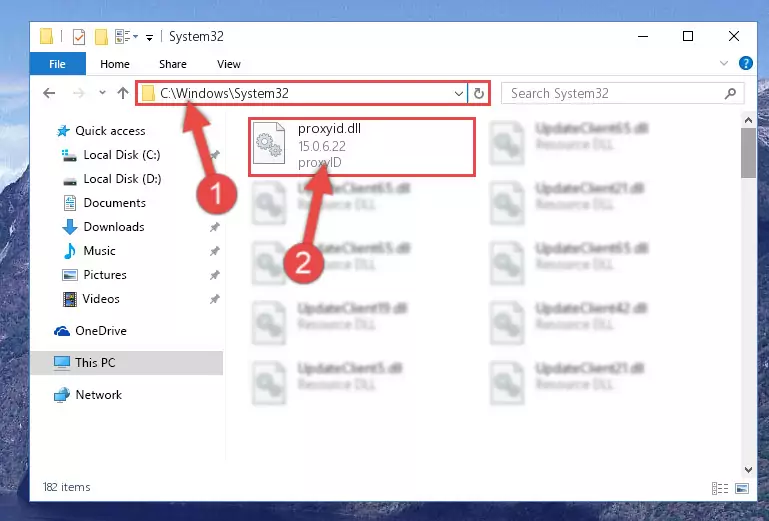The image size is (769, 521).
Task: Click the C:\Windows\System32 address bar
Action: point(302,93)
